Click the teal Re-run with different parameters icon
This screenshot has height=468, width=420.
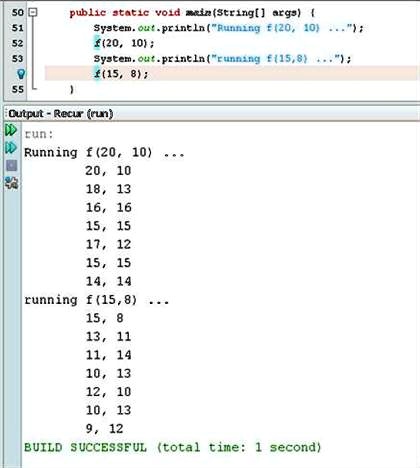click(11, 148)
